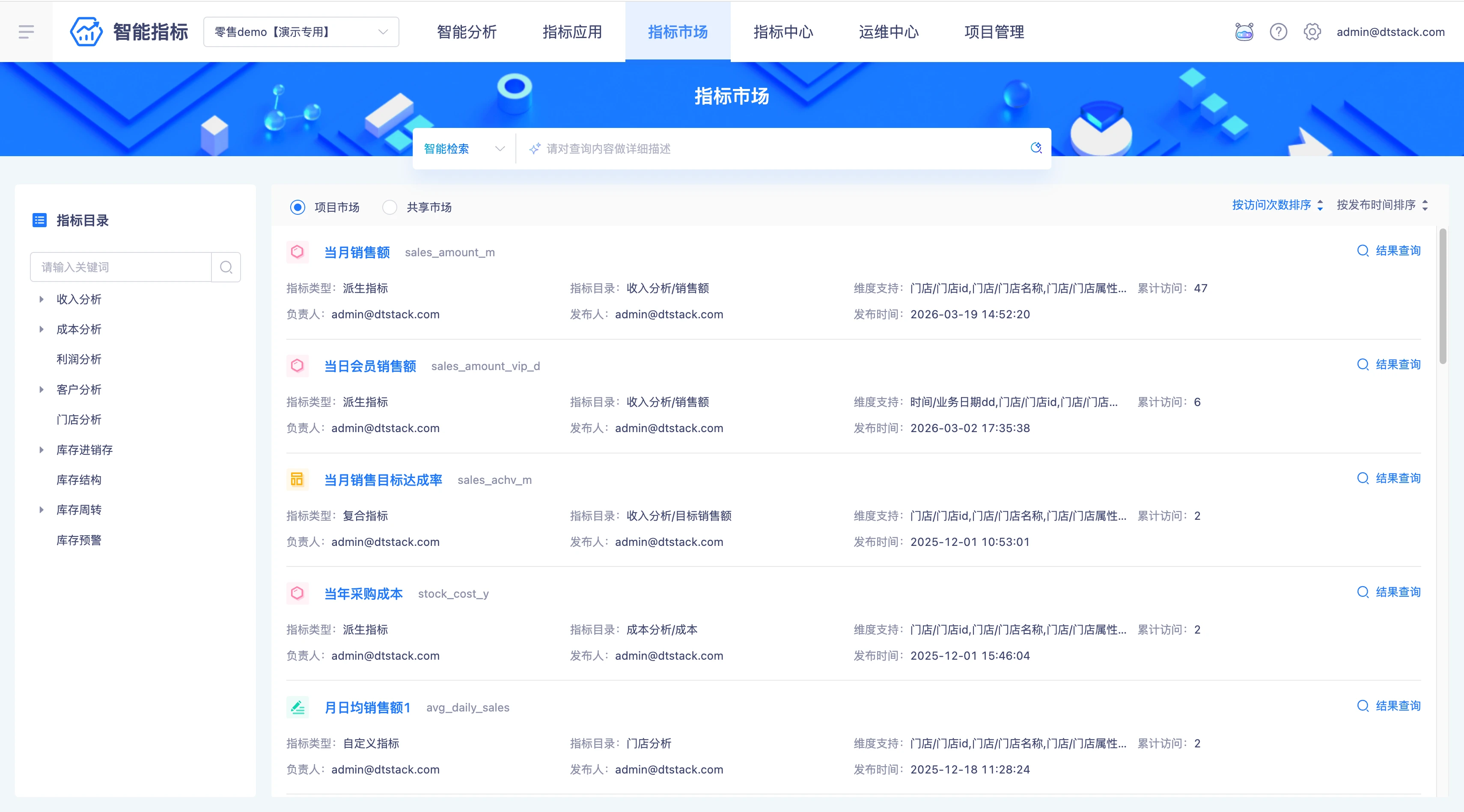The height and width of the screenshot is (812, 1464).
Task: Switch to the 运维中心 tab
Action: coord(889,32)
